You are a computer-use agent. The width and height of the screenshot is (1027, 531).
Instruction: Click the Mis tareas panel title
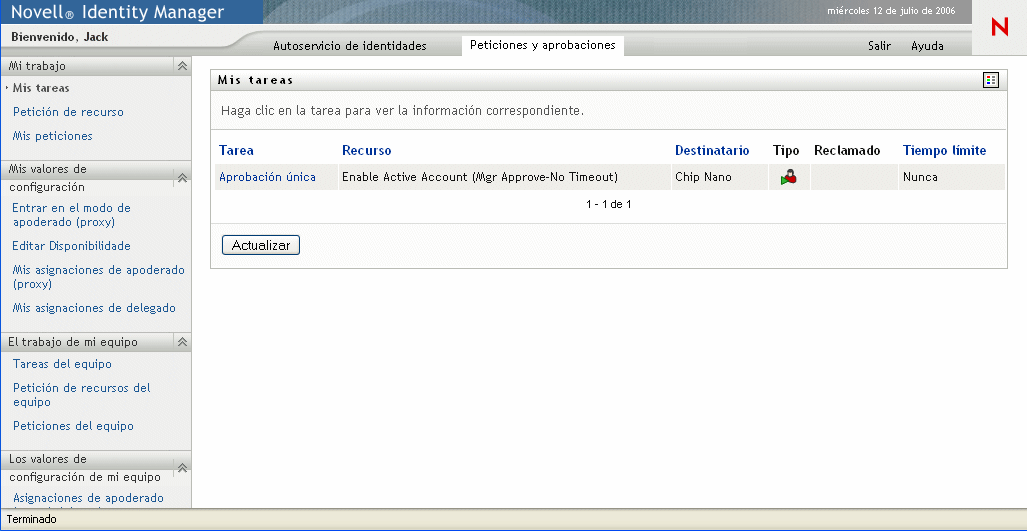(255, 81)
